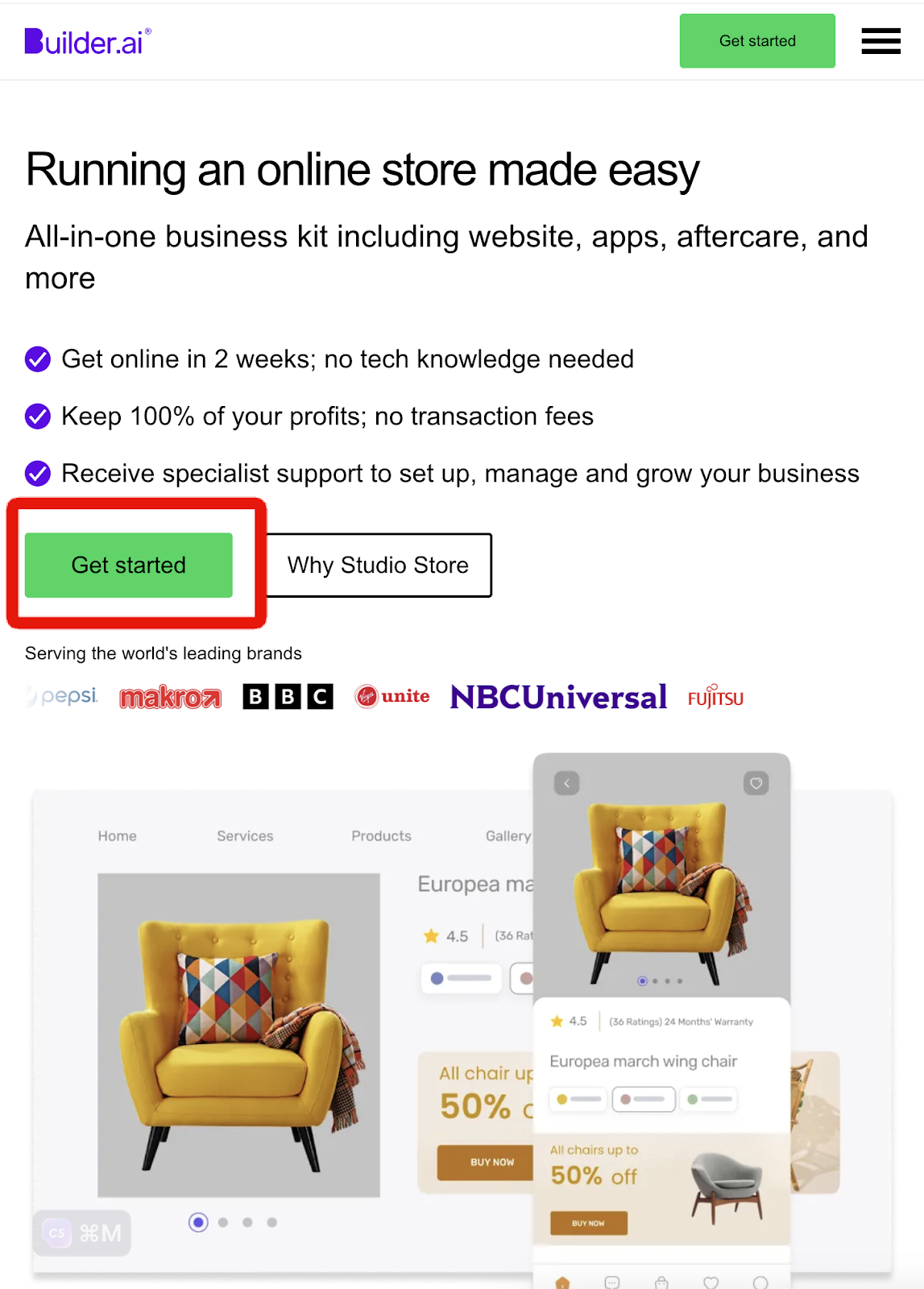Click the Builder.ai logo
Screen dimensions: 924x1289
click(x=88, y=42)
